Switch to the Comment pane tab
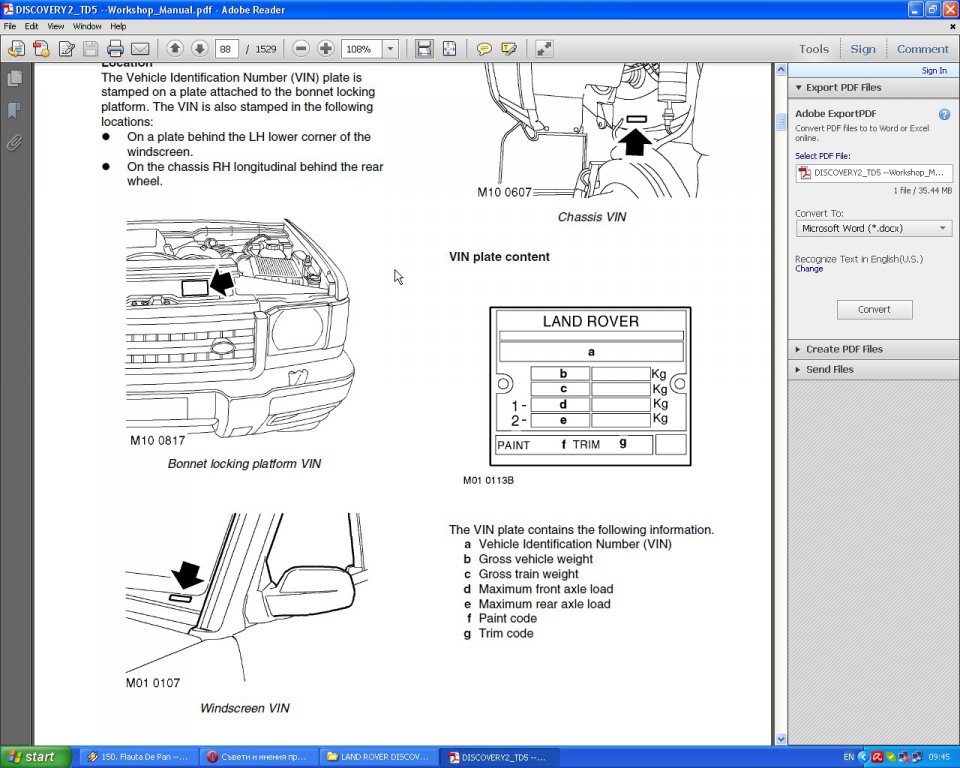The height and width of the screenshot is (768, 960). pyautogui.click(x=922, y=49)
